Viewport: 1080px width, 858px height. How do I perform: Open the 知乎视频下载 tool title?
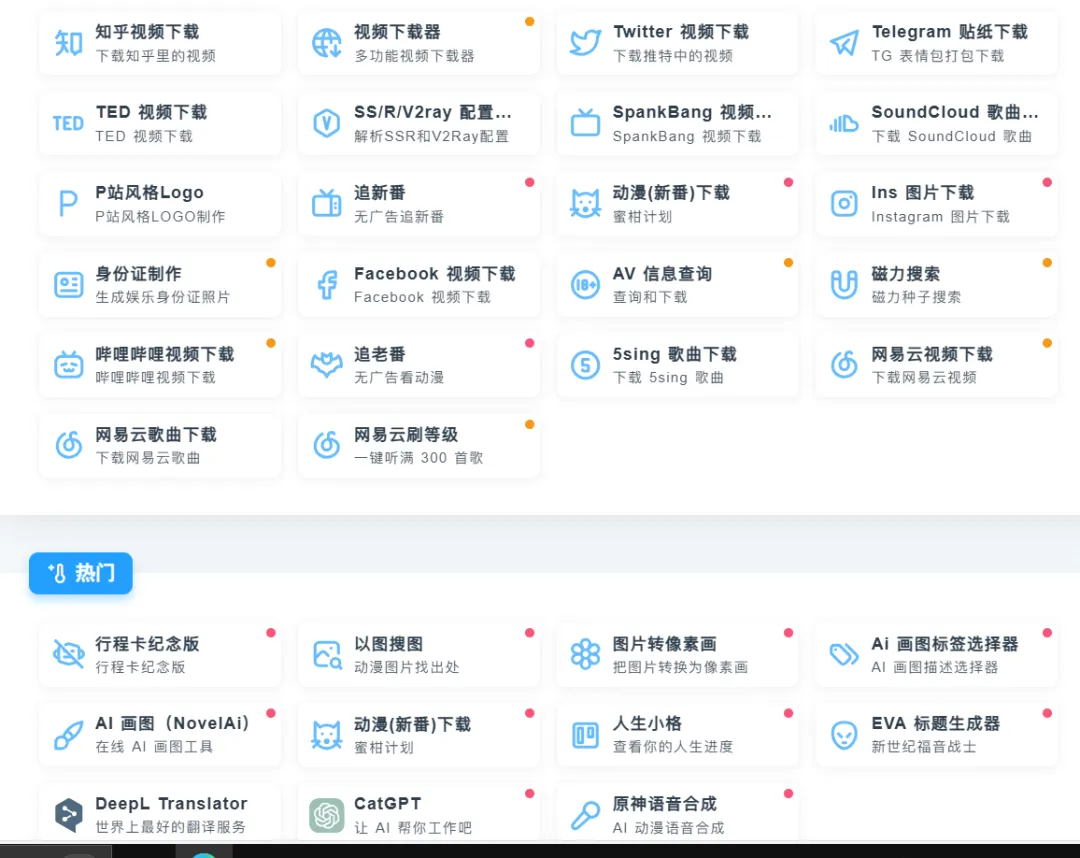point(147,32)
